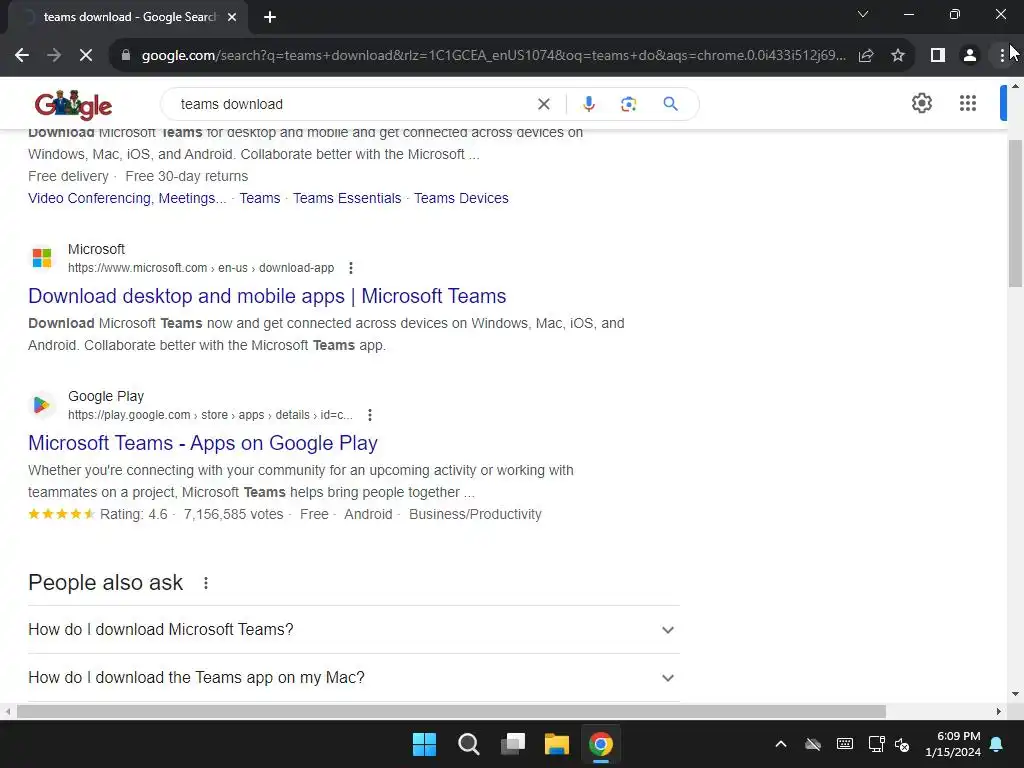1024x768 pixels.
Task: Expand How do I download Microsoft Teams?
Action: pos(353,630)
